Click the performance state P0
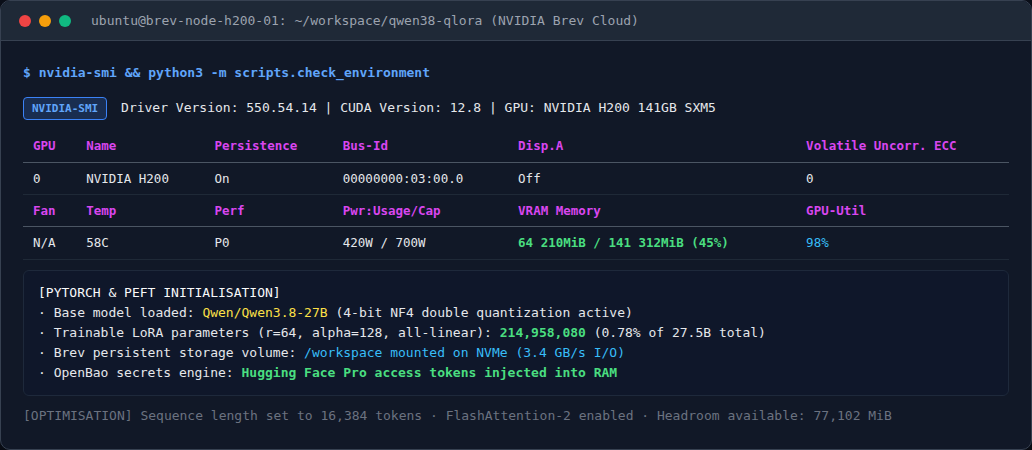The height and width of the screenshot is (450, 1032). (222, 243)
